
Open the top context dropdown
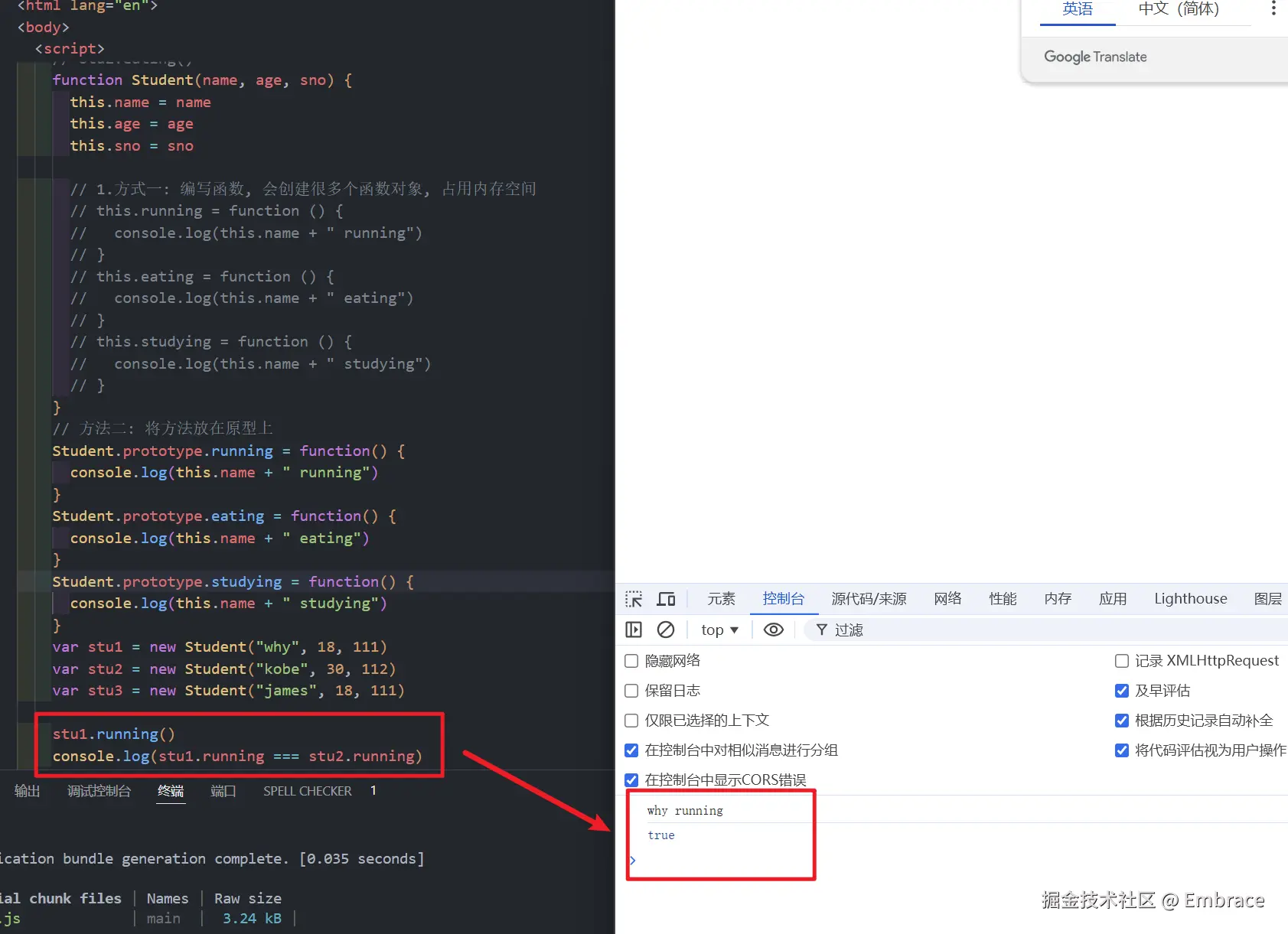click(x=719, y=630)
